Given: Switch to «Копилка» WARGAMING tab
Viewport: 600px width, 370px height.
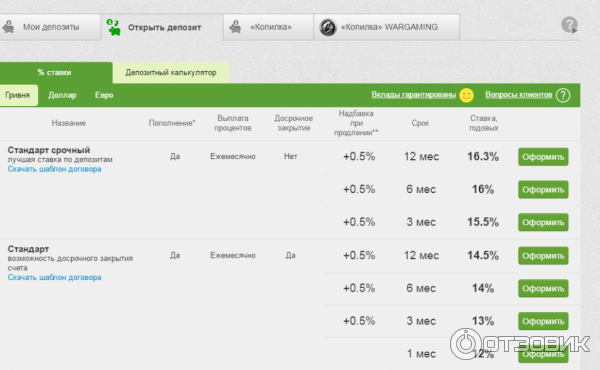Looking at the screenshot, I should (x=386, y=27).
